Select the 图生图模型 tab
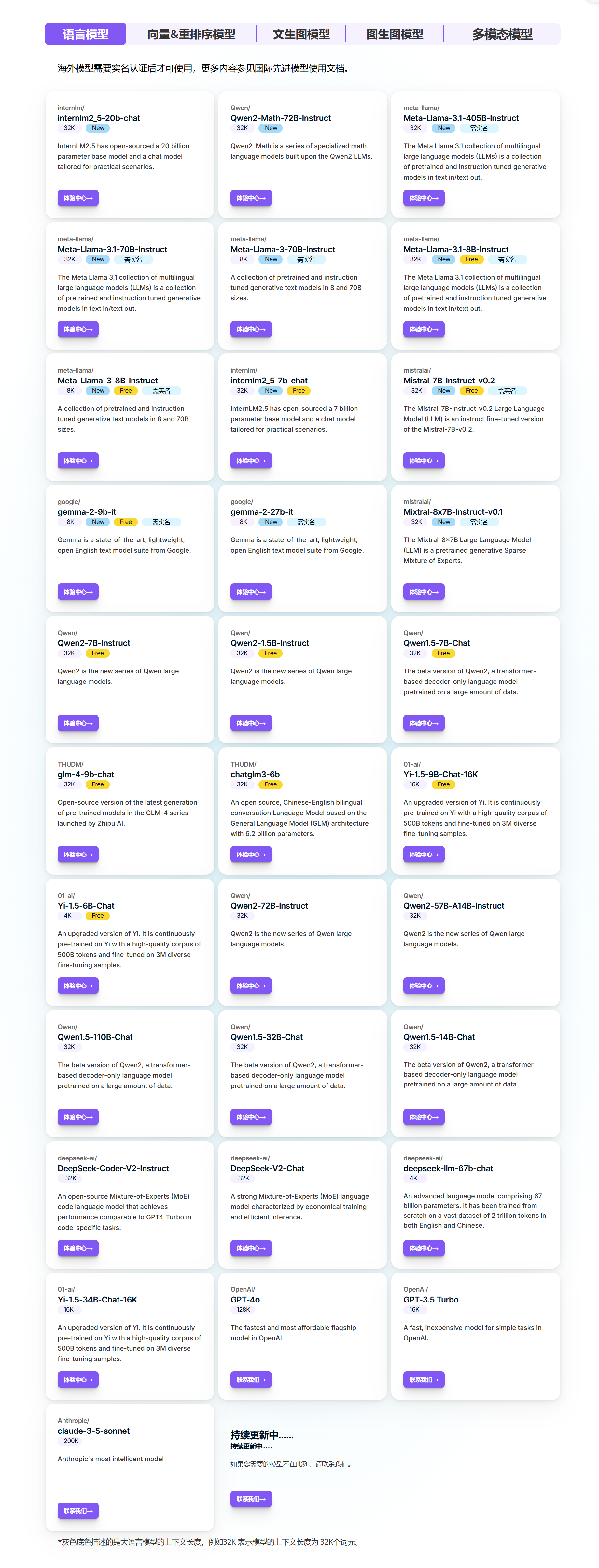The image size is (599, 1568). [x=395, y=34]
